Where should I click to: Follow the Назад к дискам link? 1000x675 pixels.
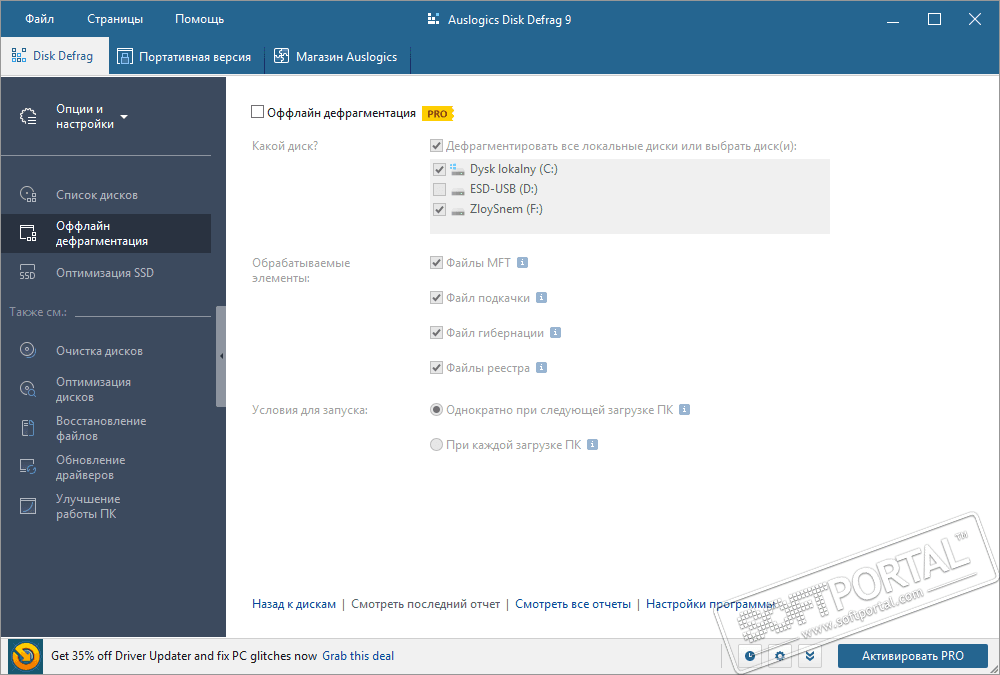pyautogui.click(x=294, y=604)
